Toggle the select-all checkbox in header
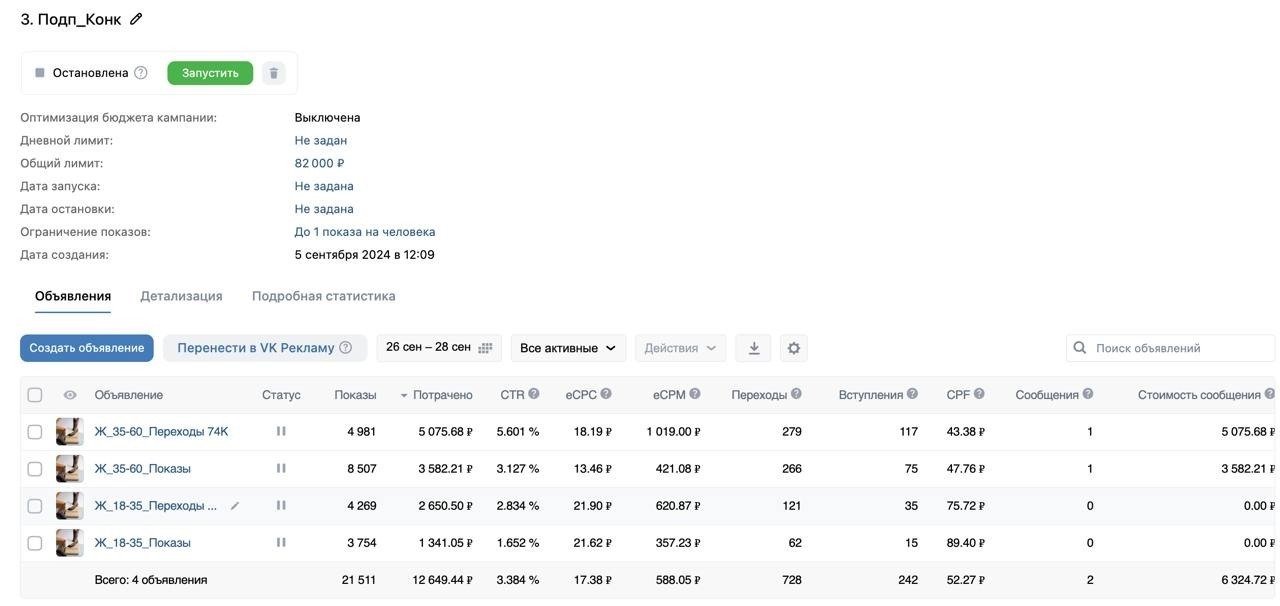This screenshot has width=1280, height=606. click(35, 395)
